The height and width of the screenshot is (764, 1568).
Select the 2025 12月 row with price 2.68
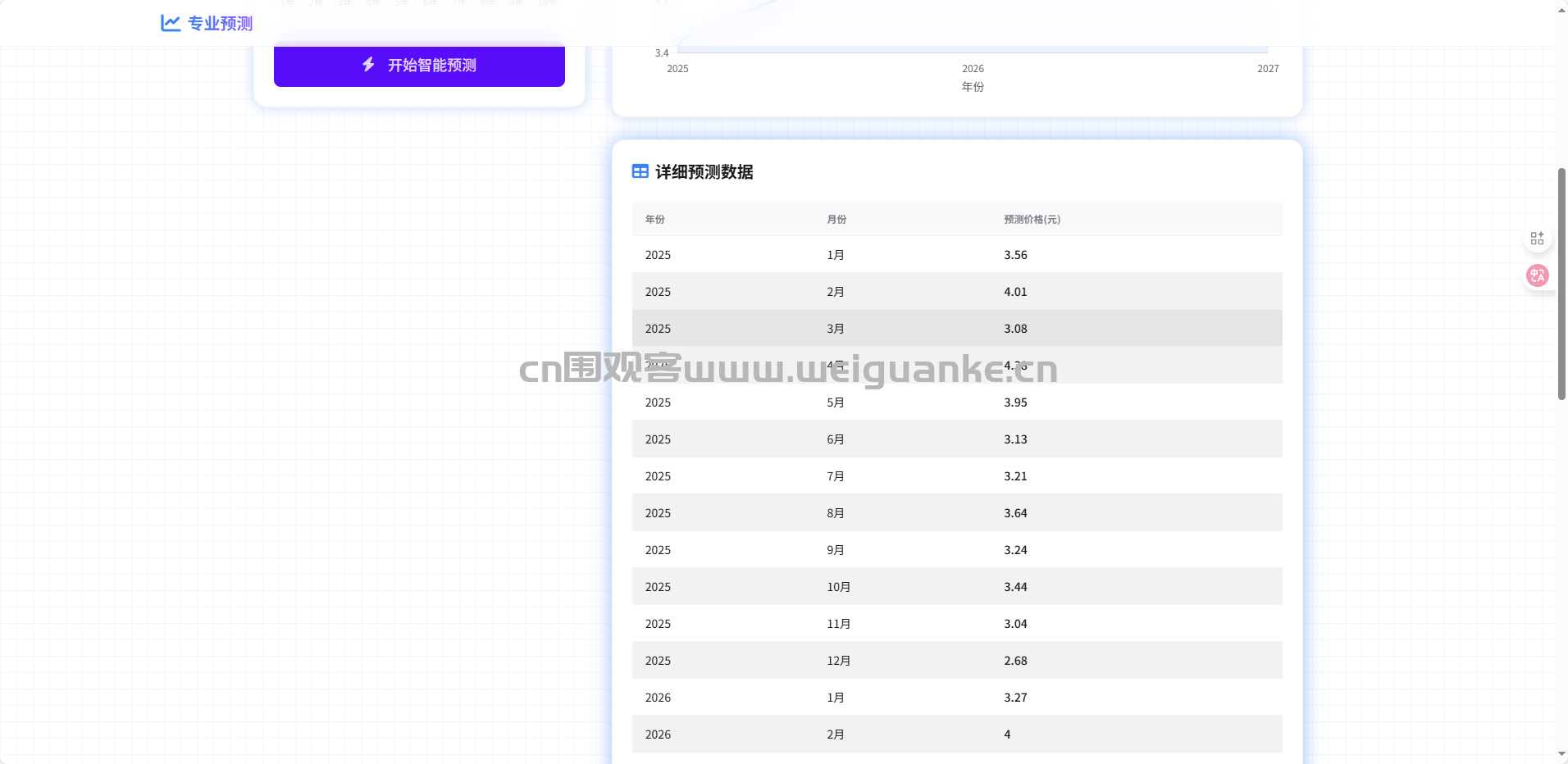click(x=956, y=661)
